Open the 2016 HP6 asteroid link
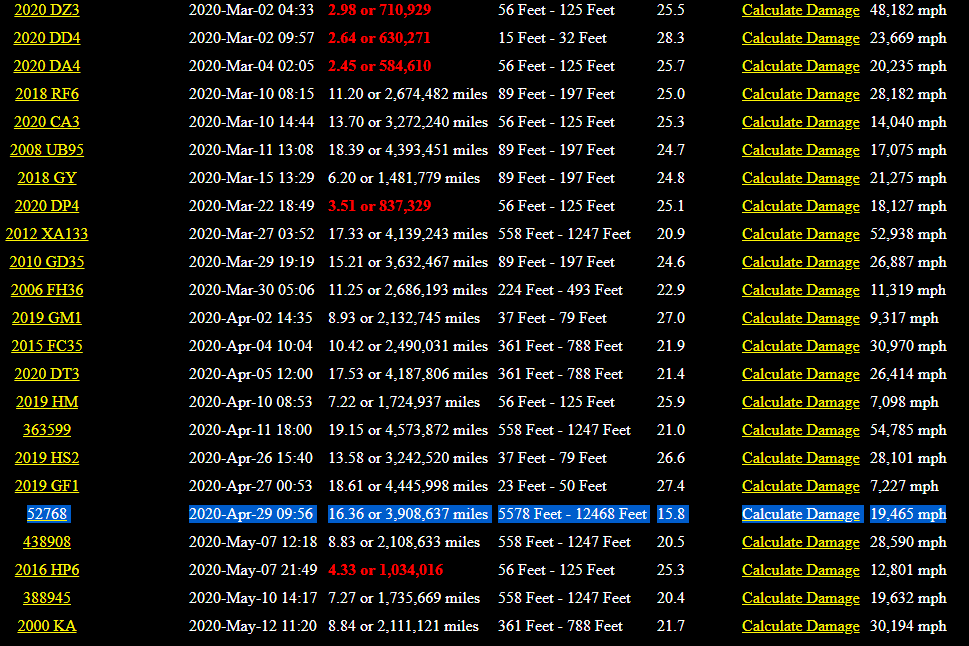This screenshot has height=646, width=969. point(47,570)
